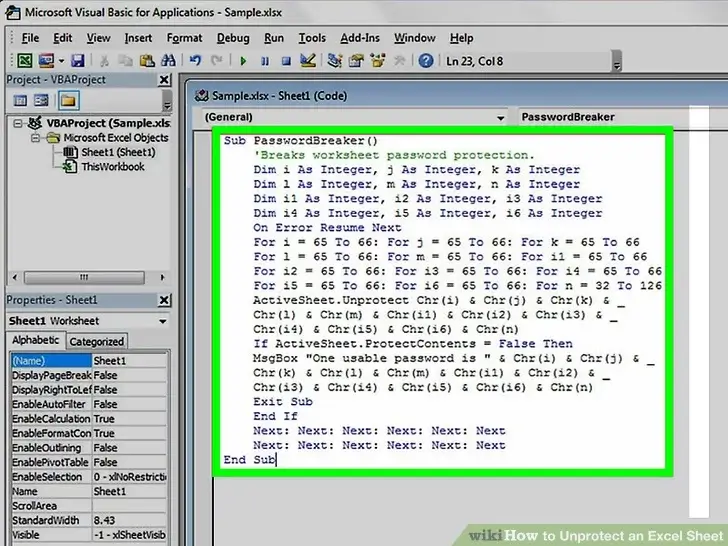Click the Copy icon in the toolbar

(125, 61)
